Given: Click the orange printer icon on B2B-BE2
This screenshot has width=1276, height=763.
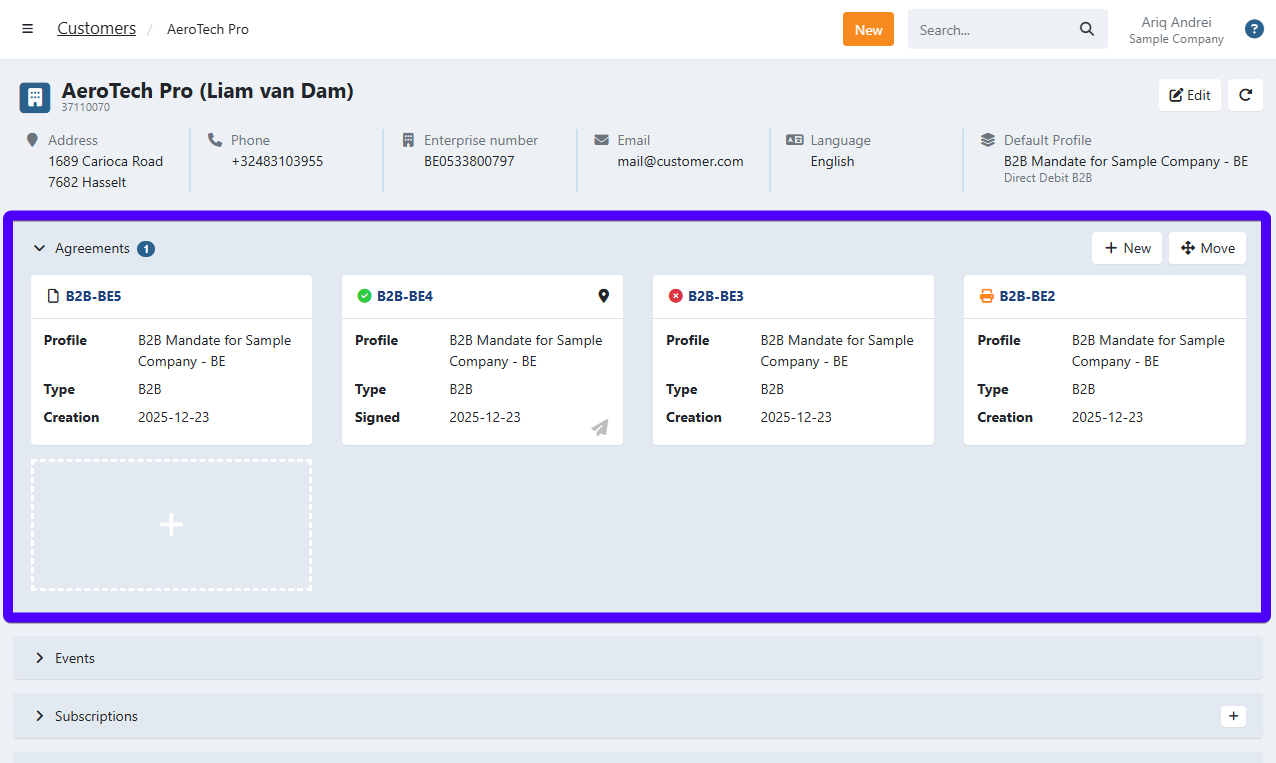Looking at the screenshot, I should pos(986,296).
